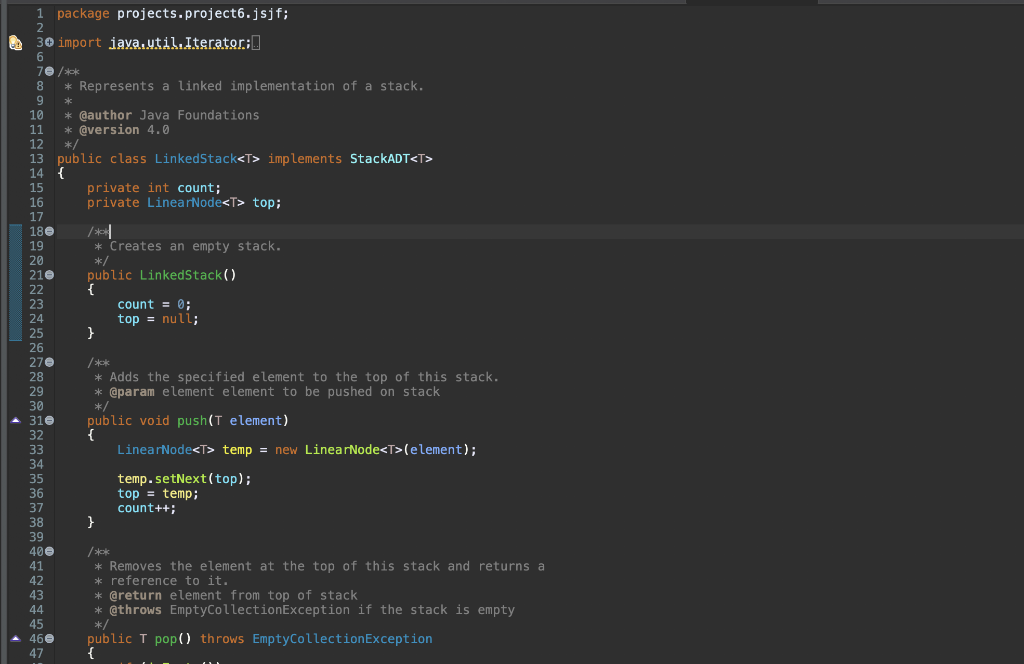Image resolution: width=1024 pixels, height=664 pixels.
Task: Click the @throws Javadoc tag
Action: click(135, 610)
